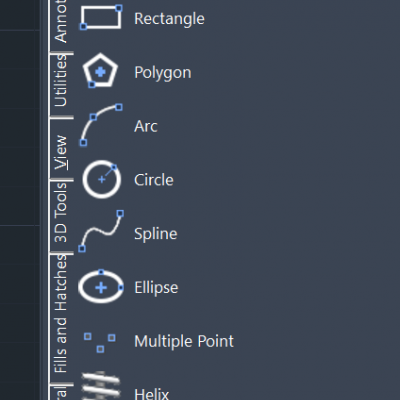Click the Rectangle text label
Screen dimensions: 400x400
point(169,19)
